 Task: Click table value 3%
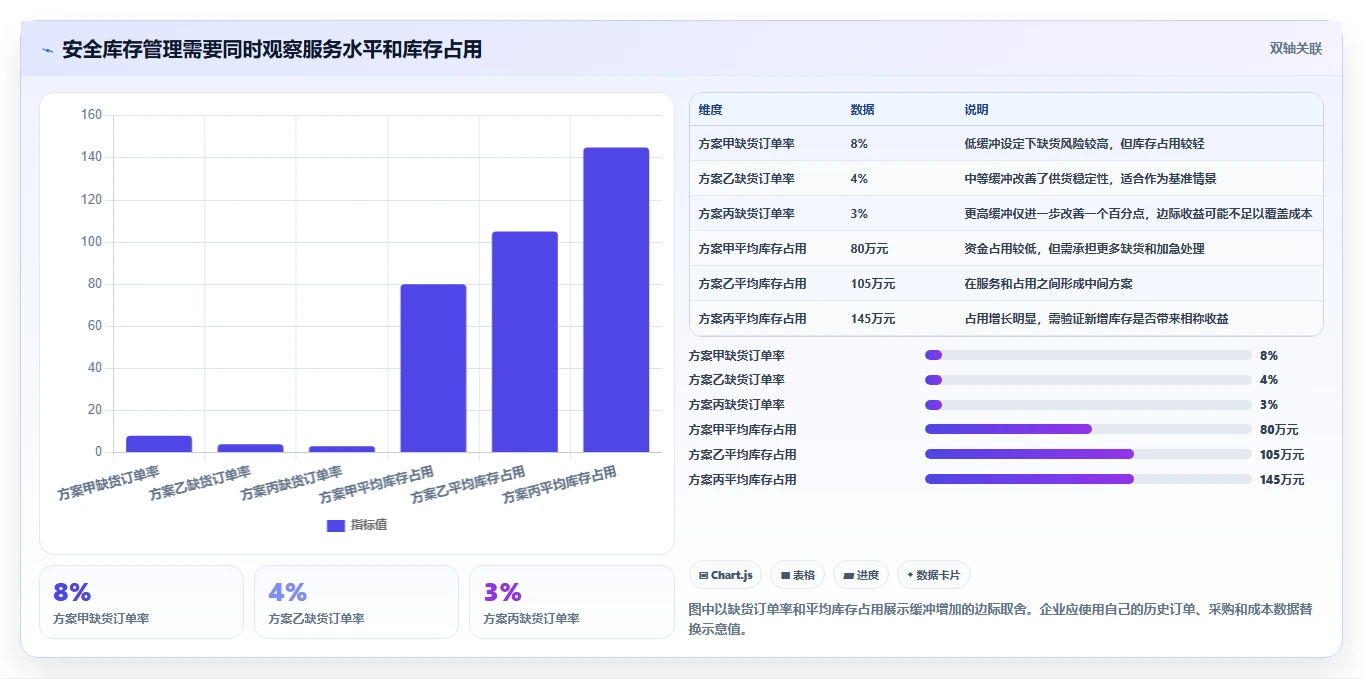859,214
